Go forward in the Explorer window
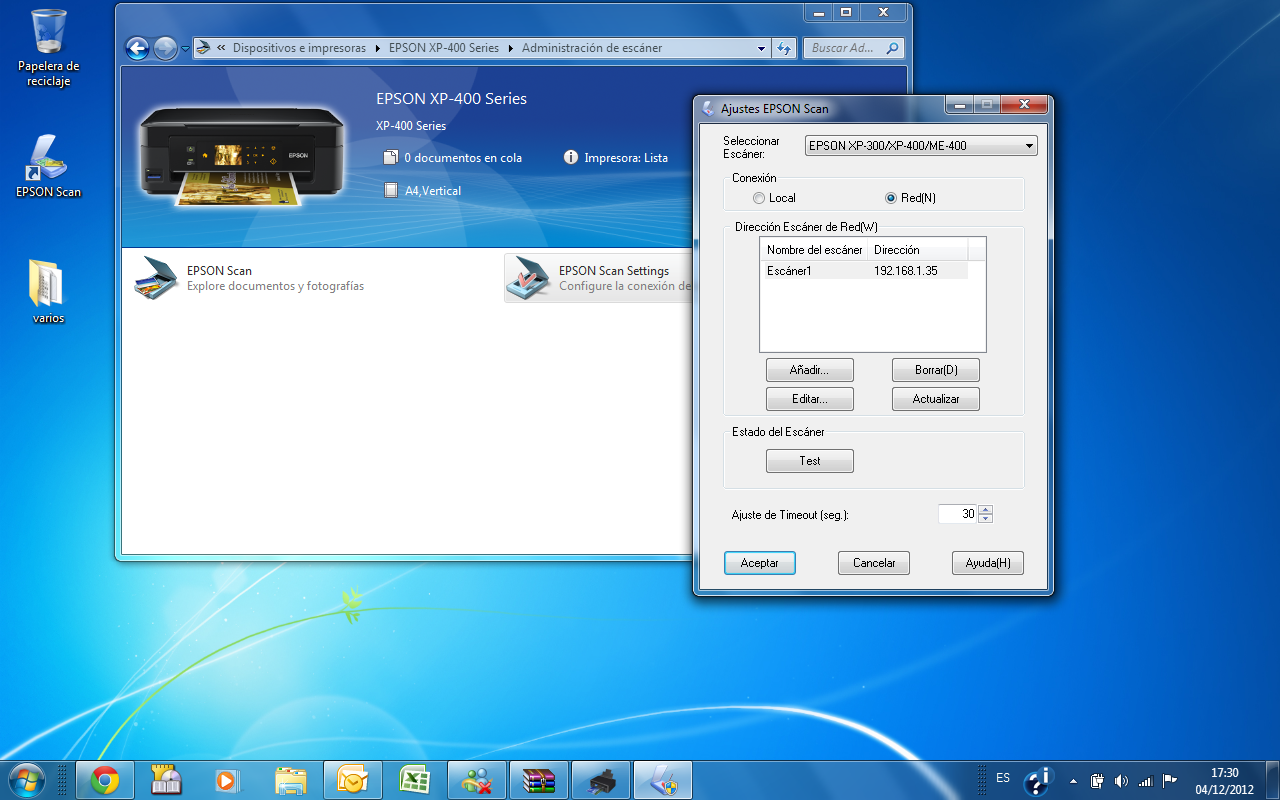 (x=165, y=48)
